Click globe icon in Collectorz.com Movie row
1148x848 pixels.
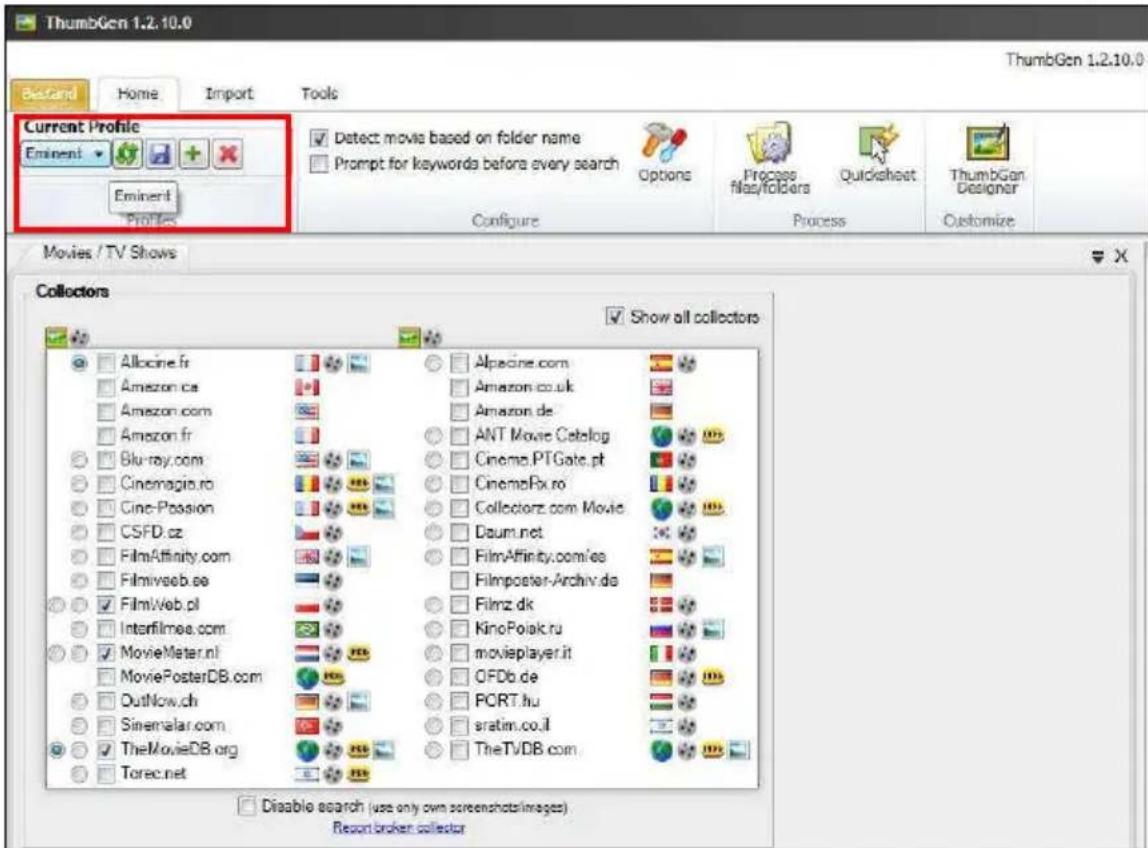661,508
